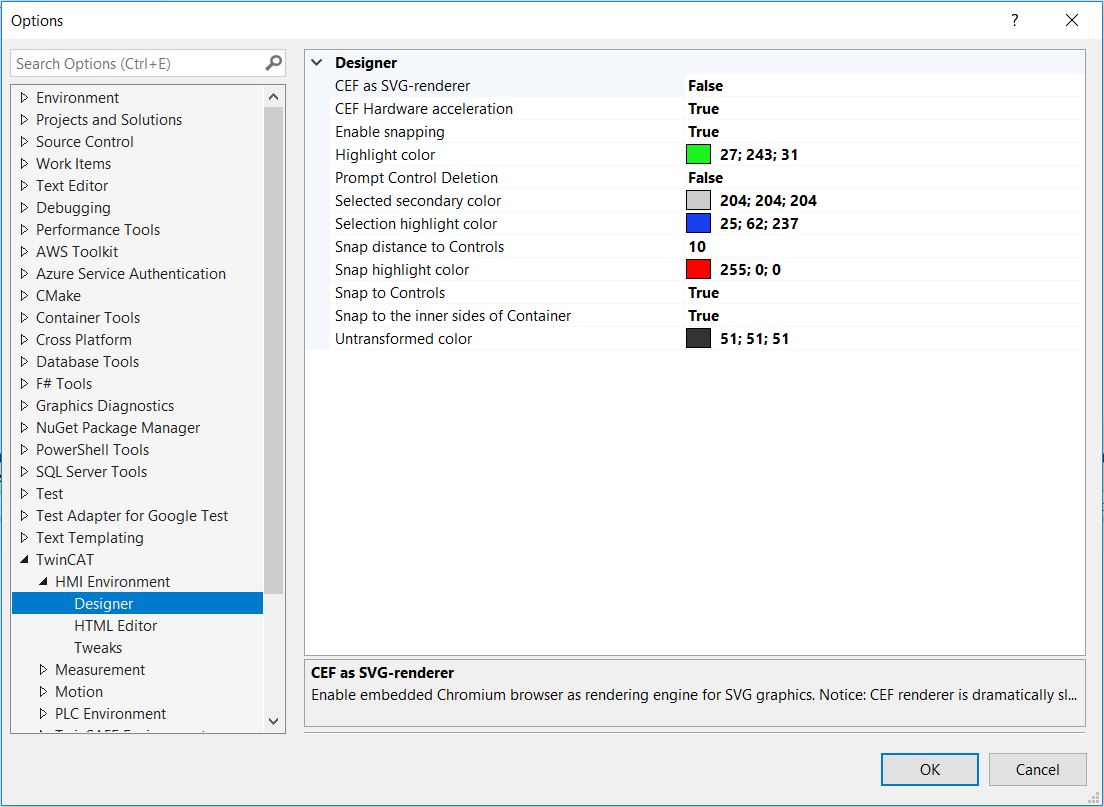Expand the Text Editor node
The image size is (1104, 807).
[24, 185]
